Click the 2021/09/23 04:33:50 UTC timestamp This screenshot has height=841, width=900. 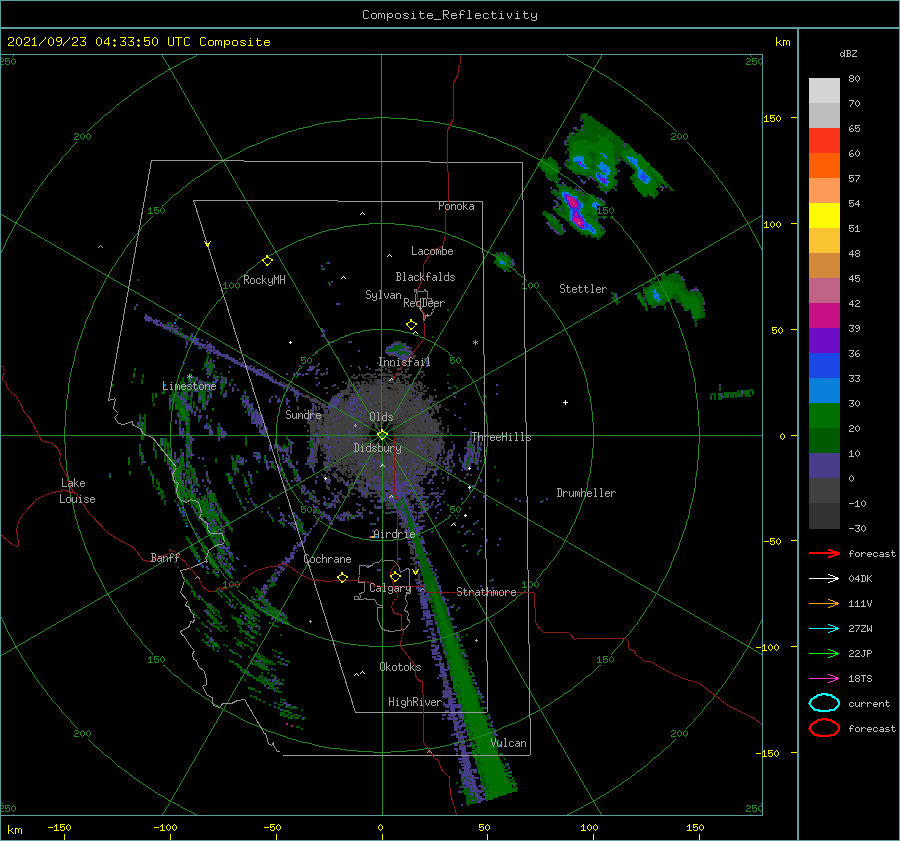(139, 42)
